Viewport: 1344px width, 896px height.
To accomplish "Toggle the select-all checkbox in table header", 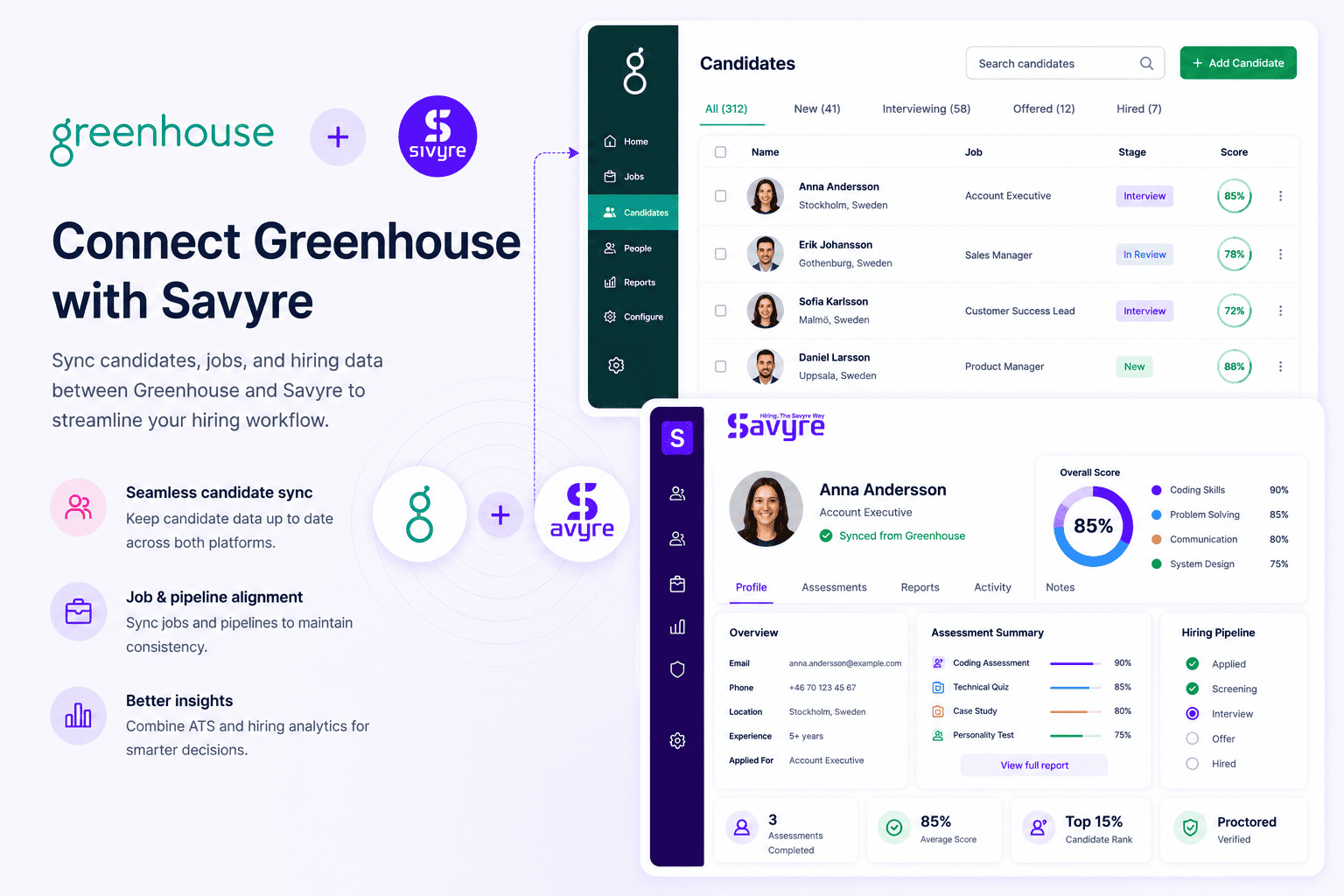I will (x=721, y=152).
